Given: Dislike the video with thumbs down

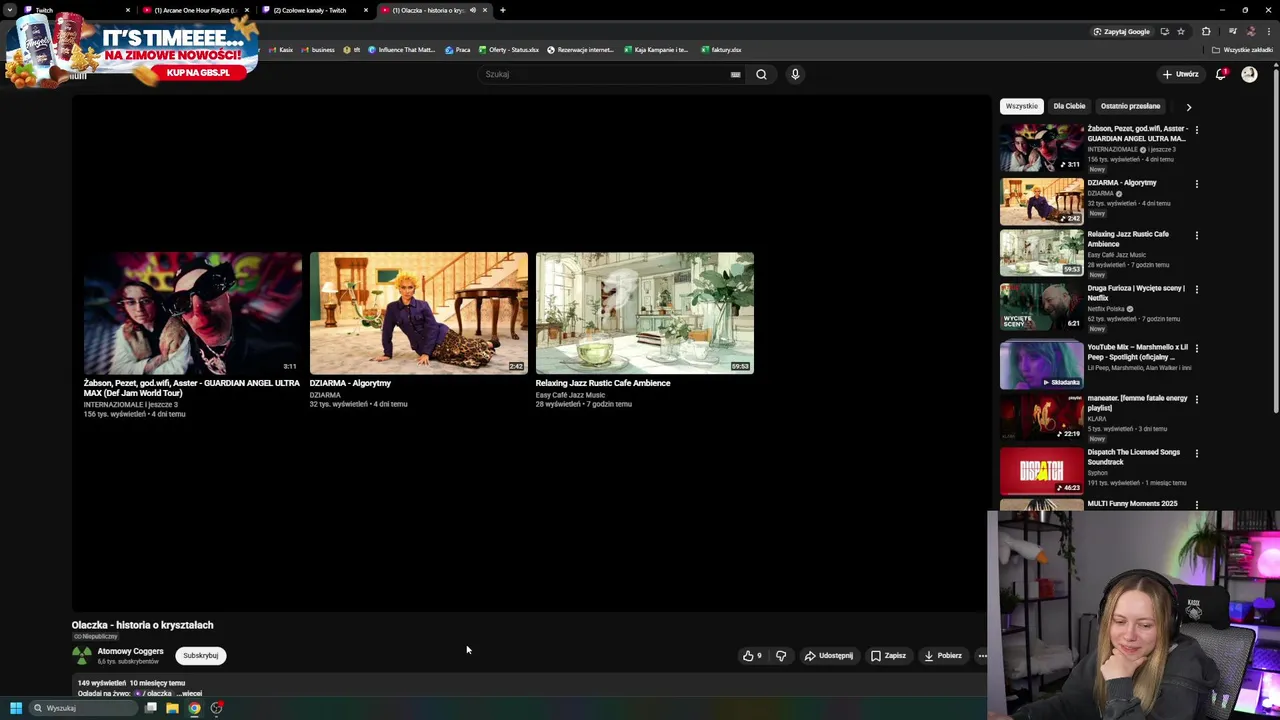Looking at the screenshot, I should click(x=781, y=656).
